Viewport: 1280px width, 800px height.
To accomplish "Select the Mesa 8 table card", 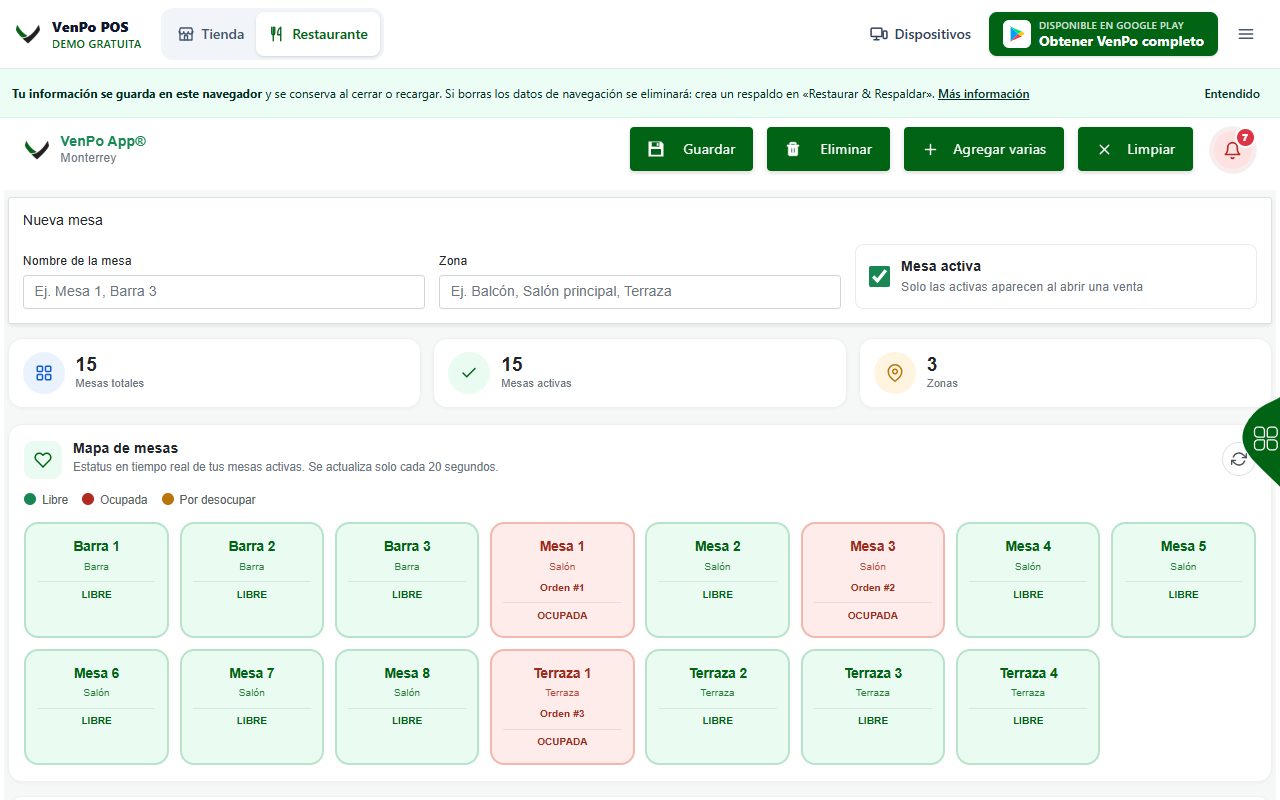I will click(407, 707).
